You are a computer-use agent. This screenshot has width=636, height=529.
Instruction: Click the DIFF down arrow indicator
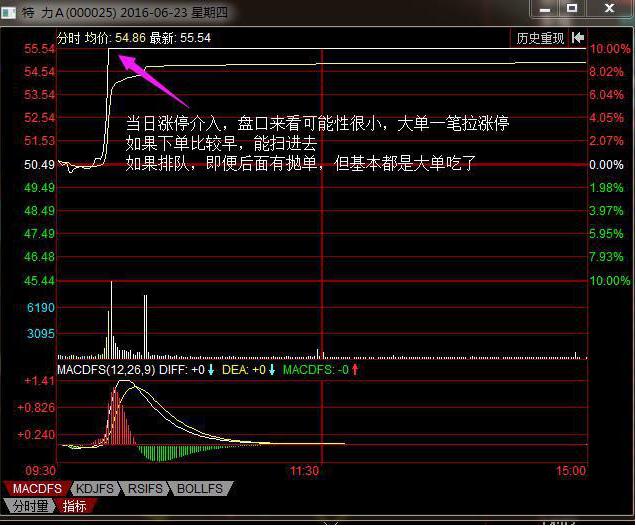211,370
